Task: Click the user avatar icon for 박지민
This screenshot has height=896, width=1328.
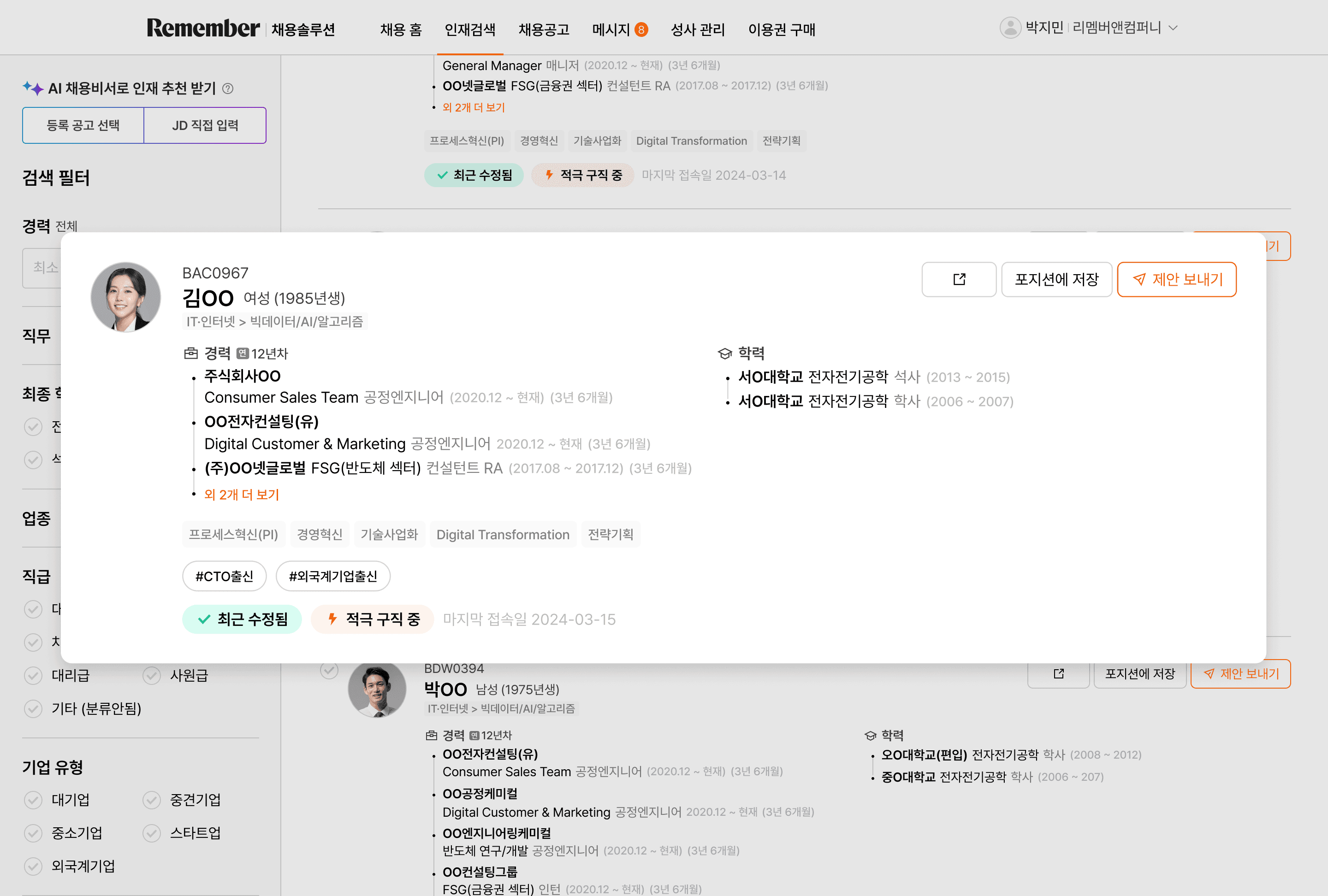Action: (1010, 27)
